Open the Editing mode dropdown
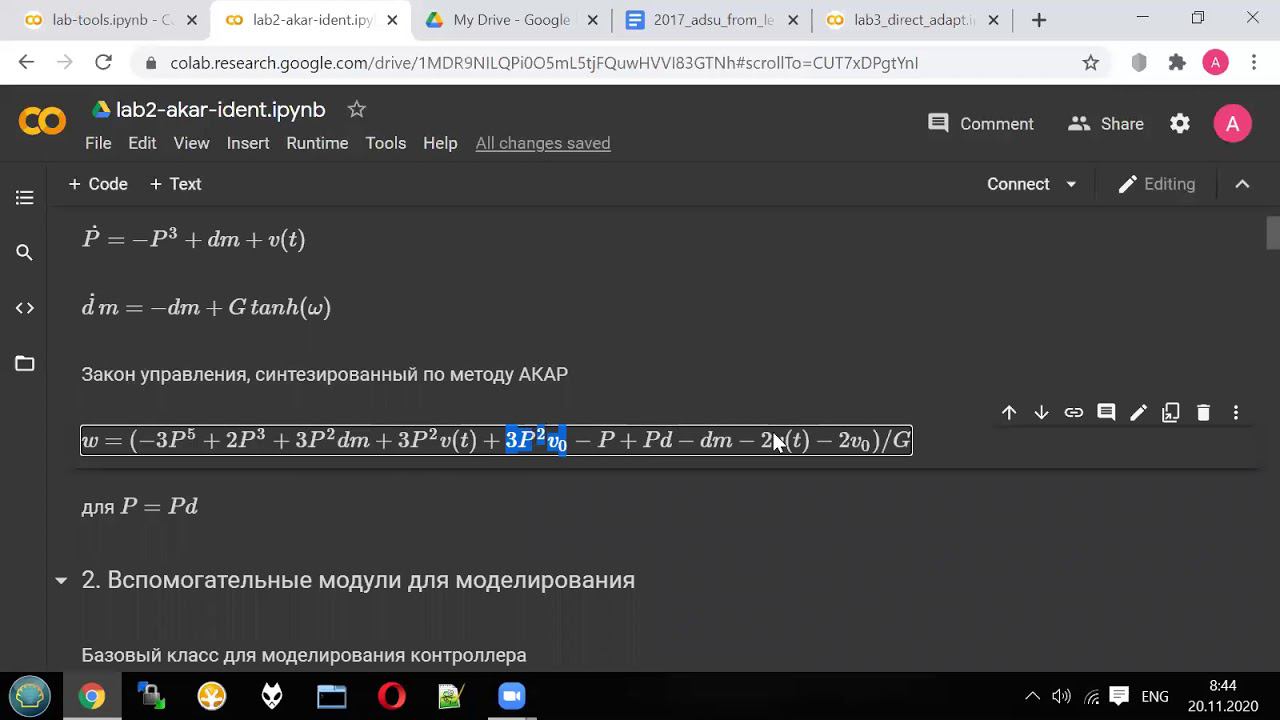 (x=1157, y=184)
